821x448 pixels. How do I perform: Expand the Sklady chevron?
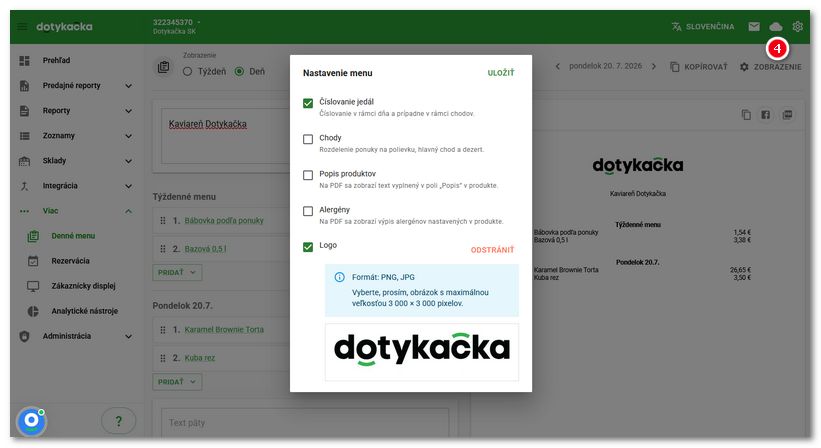(128, 161)
